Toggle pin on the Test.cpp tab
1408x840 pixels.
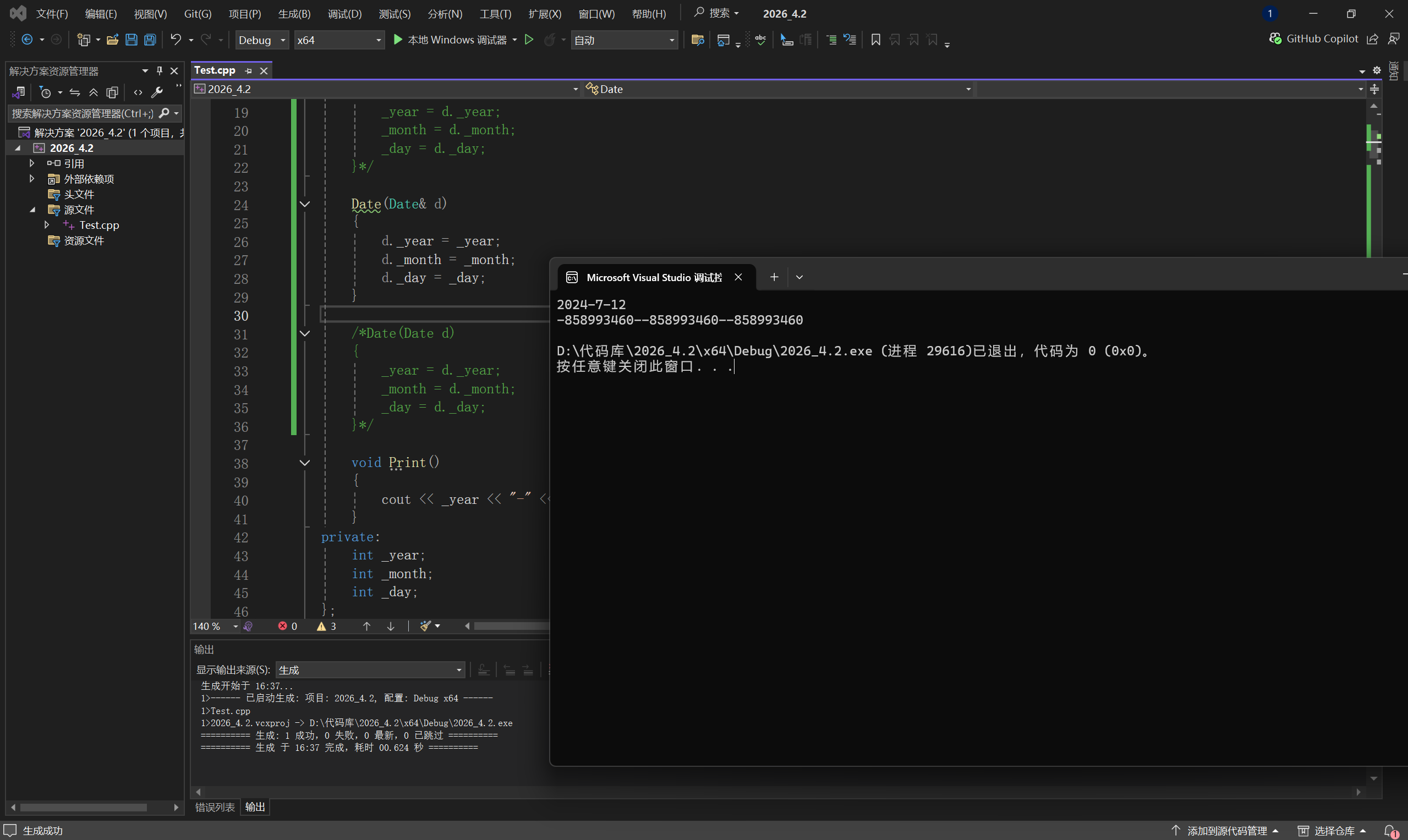[x=249, y=71]
